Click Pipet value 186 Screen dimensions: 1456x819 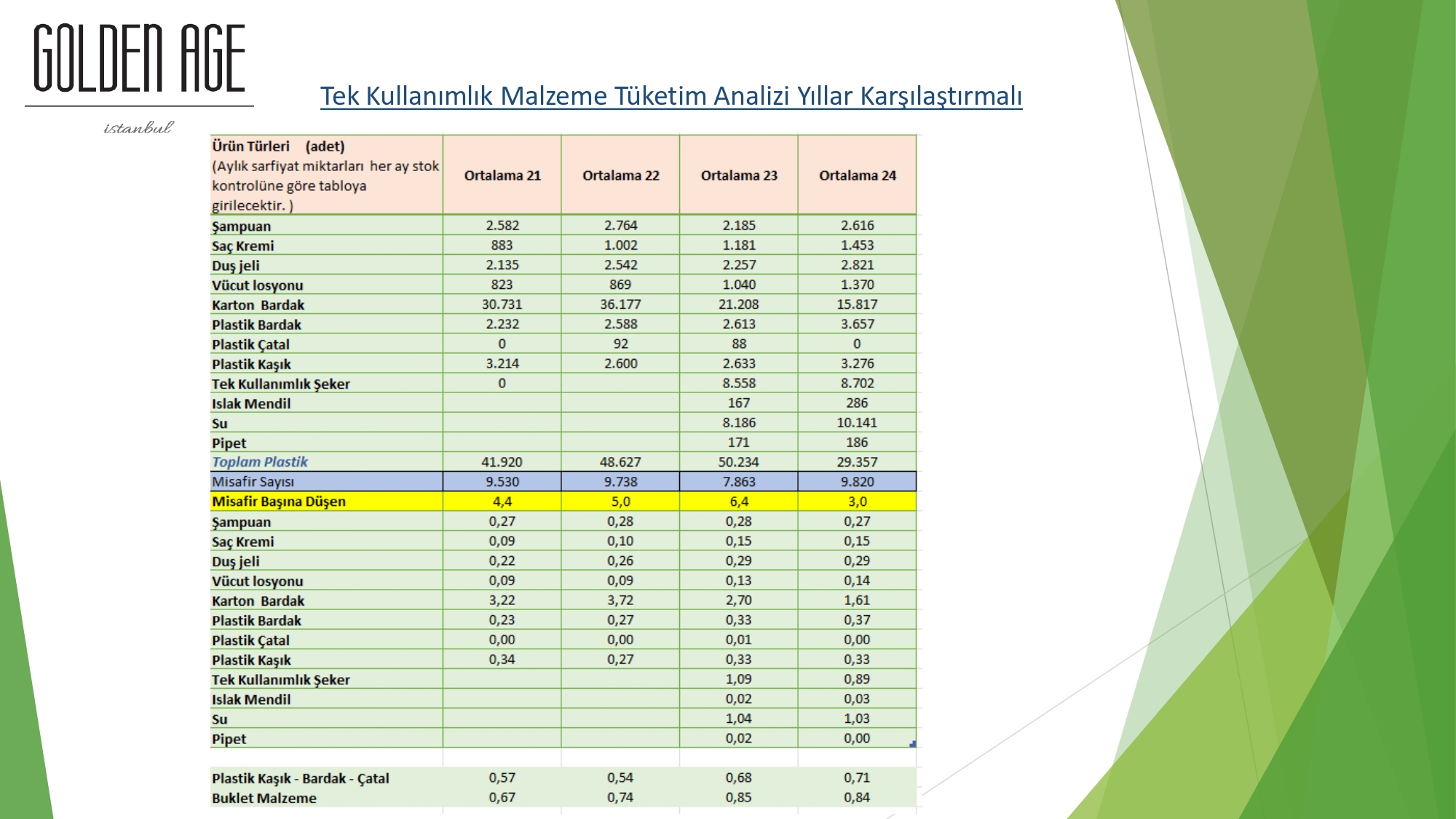(858, 442)
